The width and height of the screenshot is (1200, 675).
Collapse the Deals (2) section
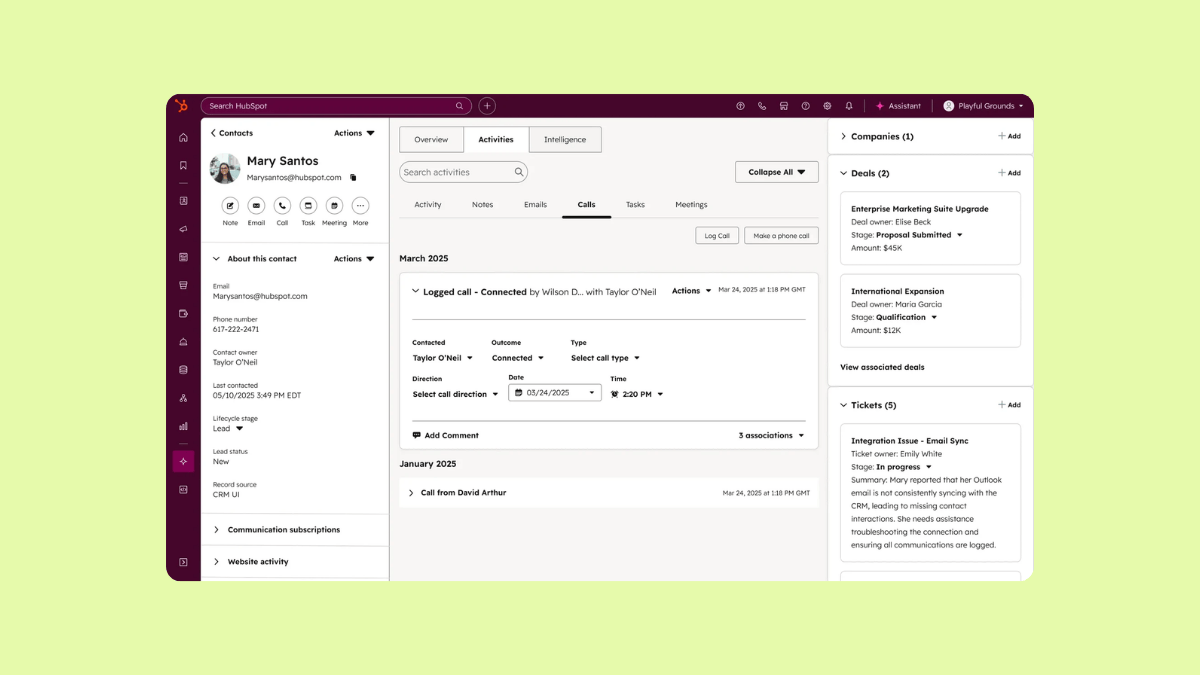point(844,173)
